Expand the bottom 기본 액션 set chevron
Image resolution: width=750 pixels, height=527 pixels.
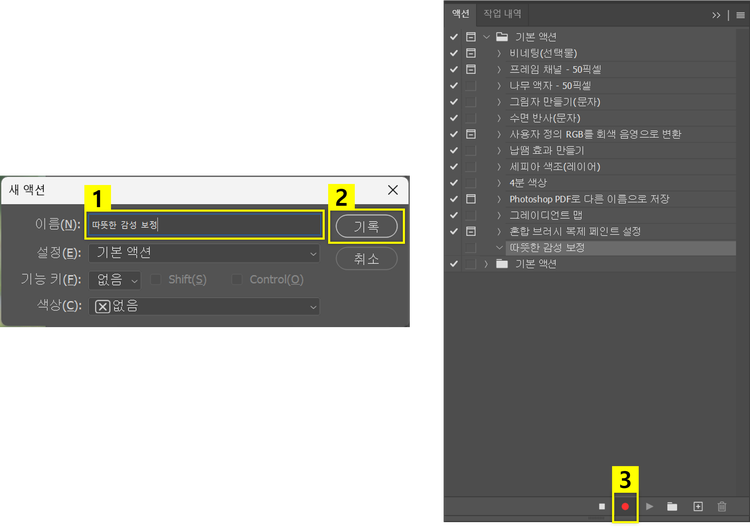point(486,264)
